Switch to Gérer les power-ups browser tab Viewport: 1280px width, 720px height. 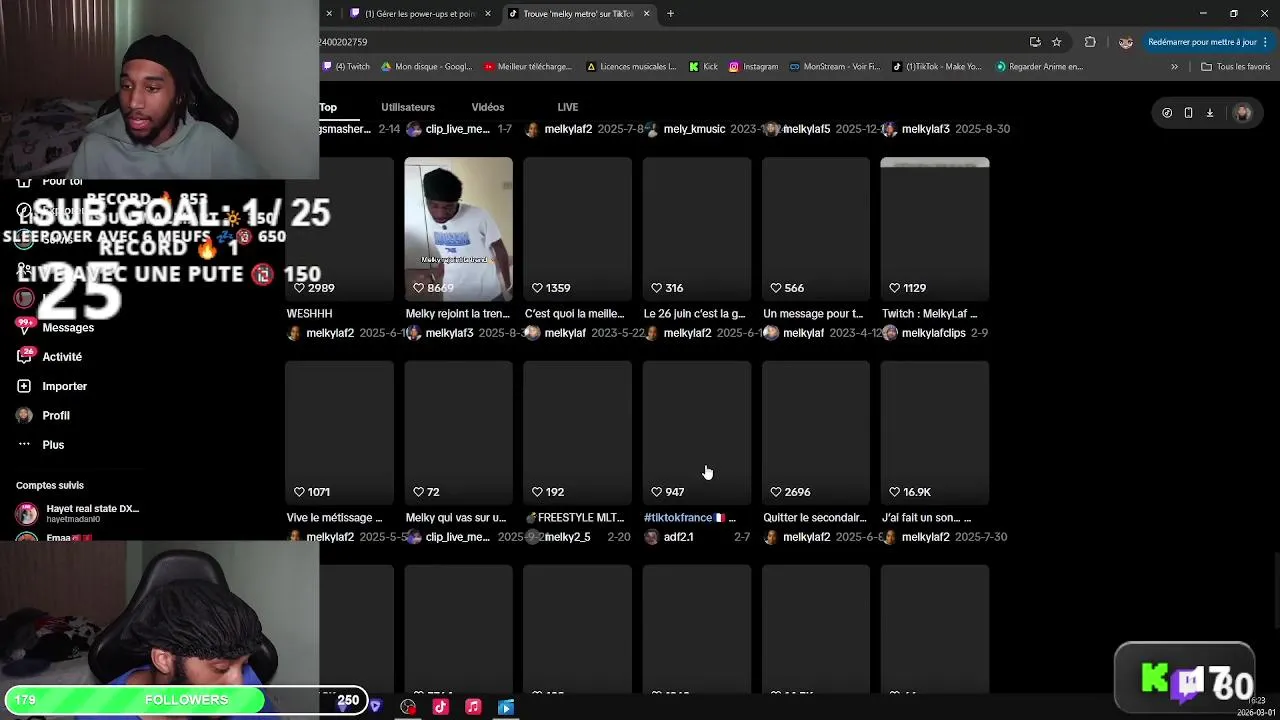pyautogui.click(x=419, y=14)
